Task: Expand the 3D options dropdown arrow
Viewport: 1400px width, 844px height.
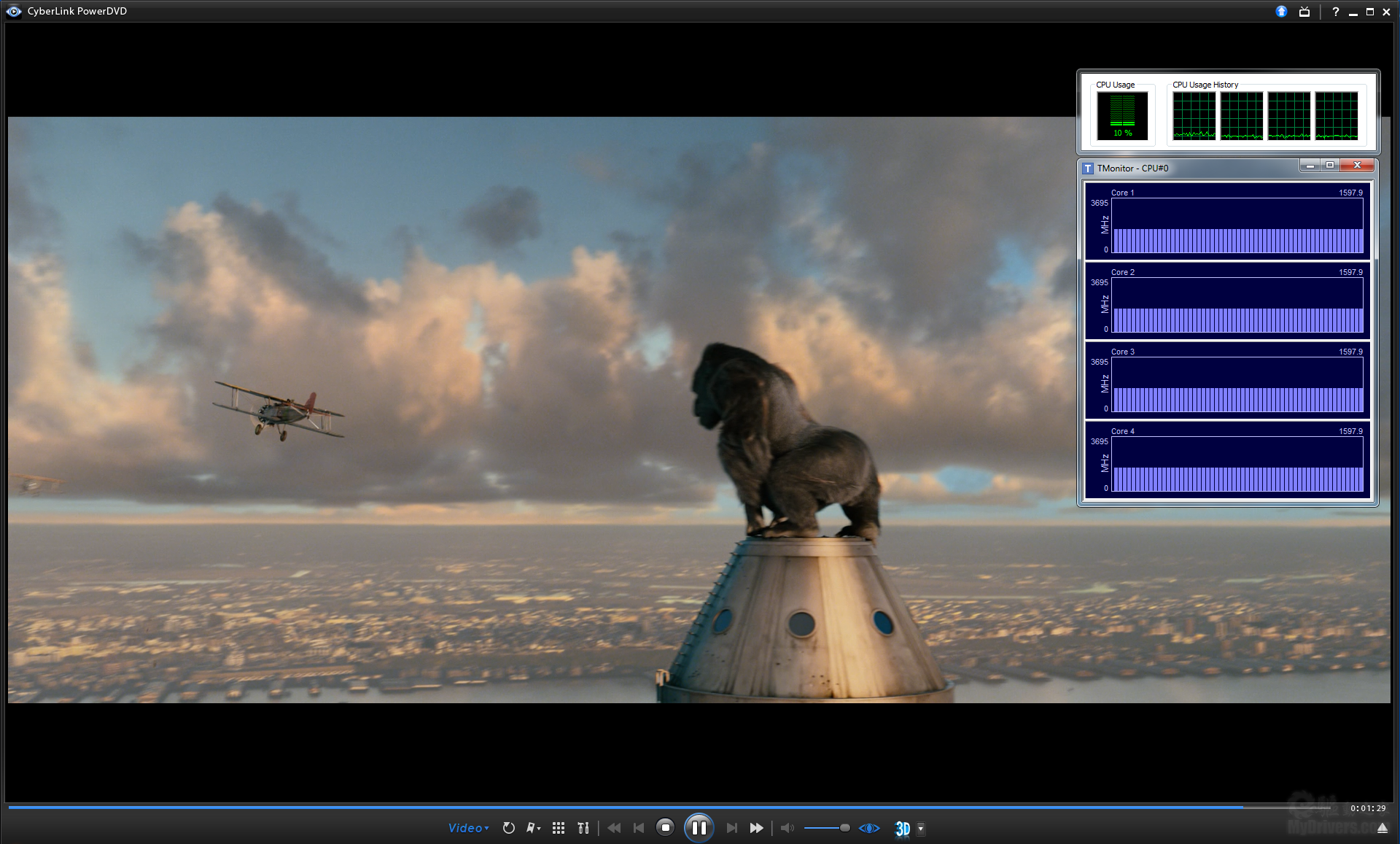Action: point(921,828)
